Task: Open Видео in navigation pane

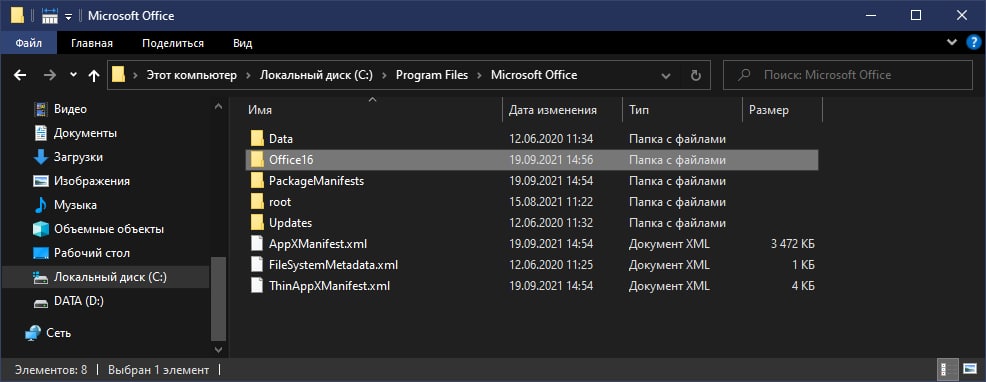Action: pyautogui.click(x=70, y=109)
